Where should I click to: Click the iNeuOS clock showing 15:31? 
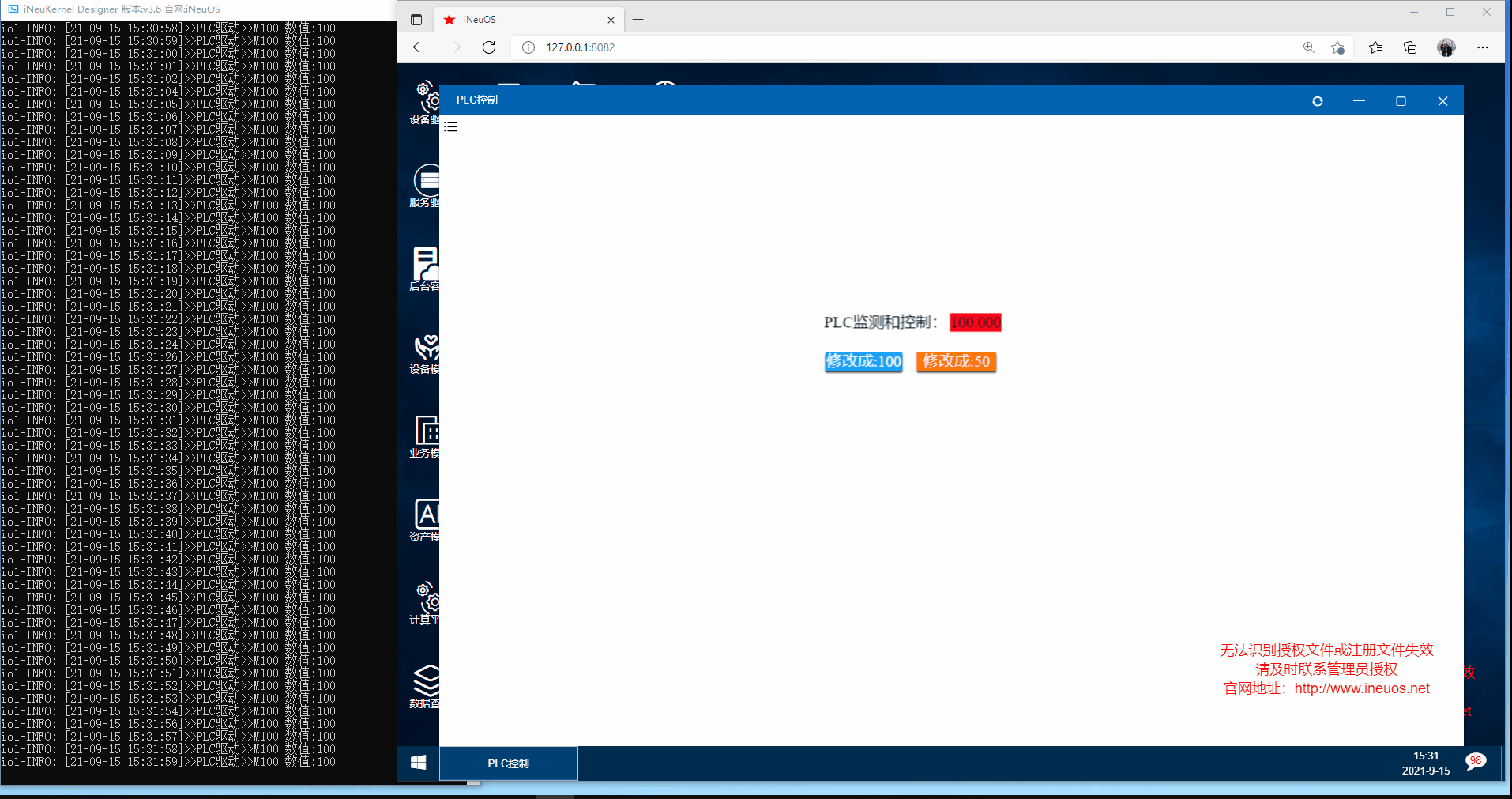click(1426, 756)
